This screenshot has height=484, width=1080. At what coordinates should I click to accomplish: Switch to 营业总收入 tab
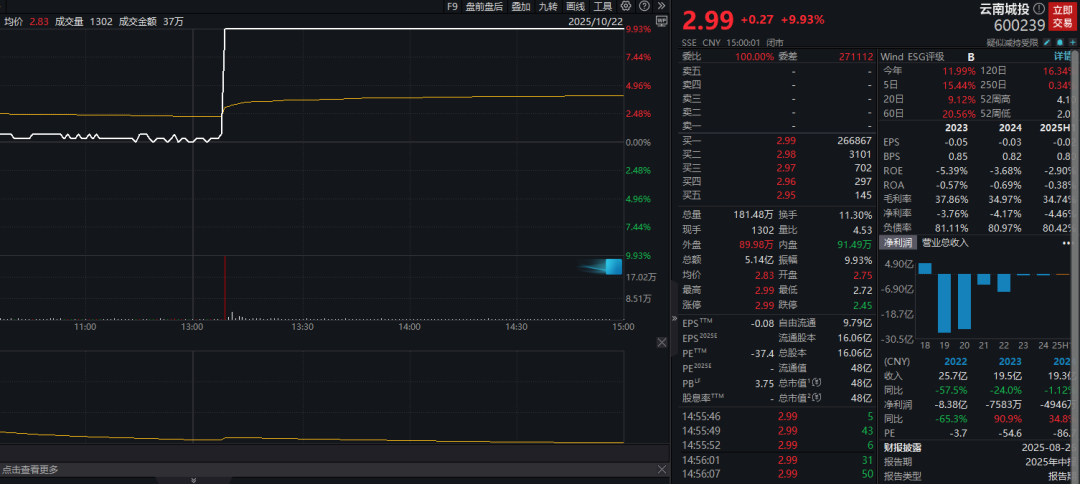click(x=945, y=243)
